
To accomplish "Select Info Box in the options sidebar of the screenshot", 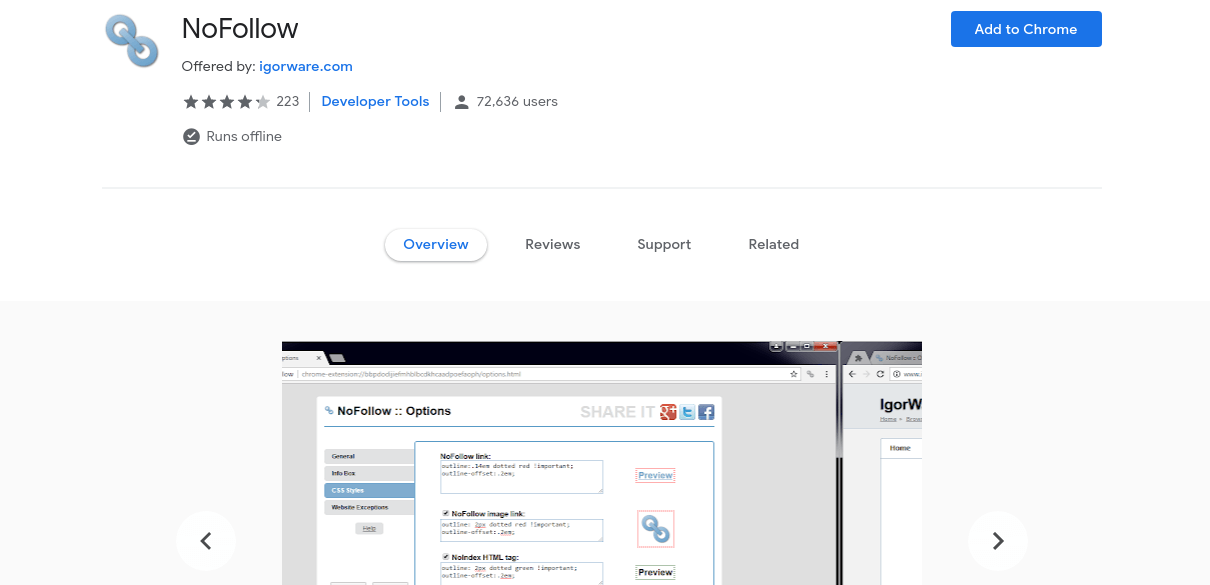I will pos(369,473).
